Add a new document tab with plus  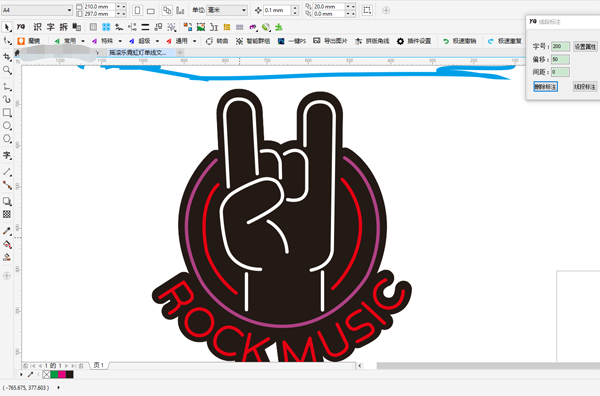coord(180,52)
